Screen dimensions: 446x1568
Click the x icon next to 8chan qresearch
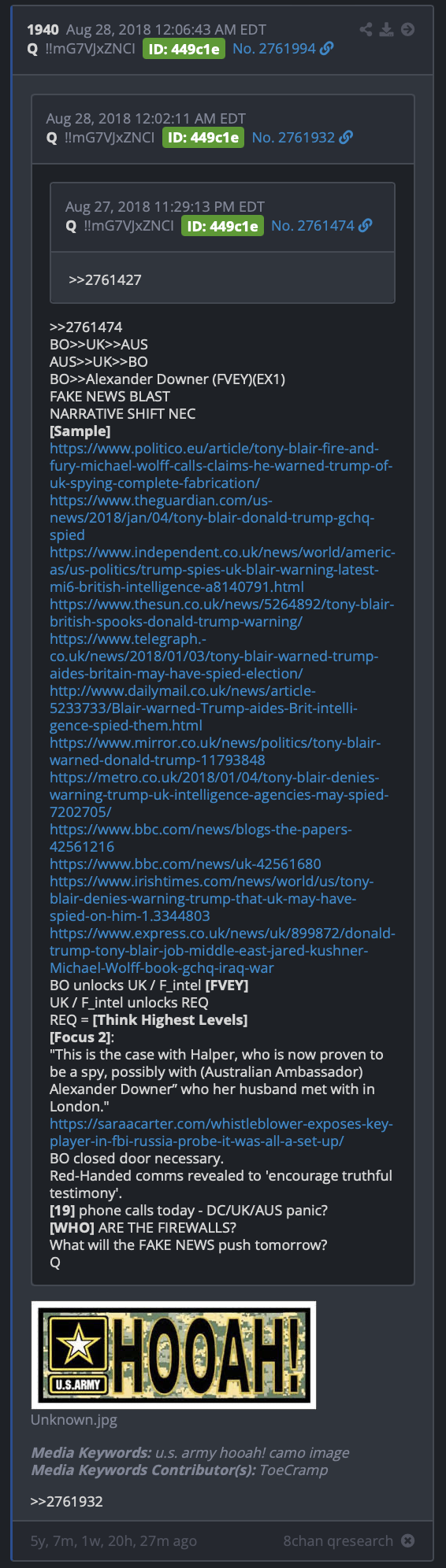[407, 1540]
